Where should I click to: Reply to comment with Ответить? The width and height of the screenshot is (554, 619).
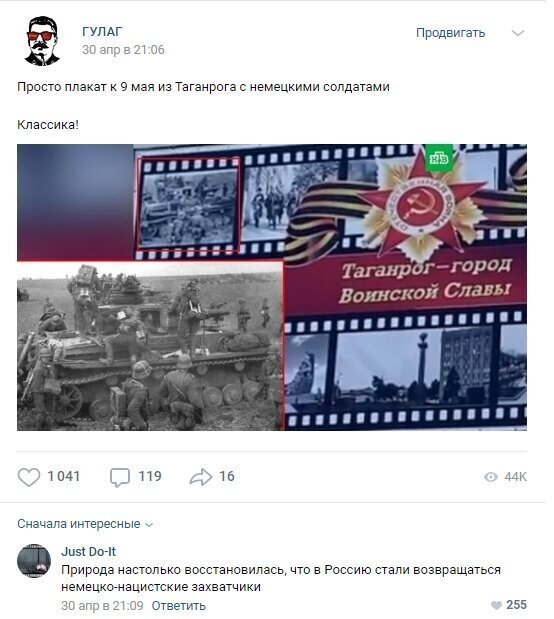(x=178, y=605)
